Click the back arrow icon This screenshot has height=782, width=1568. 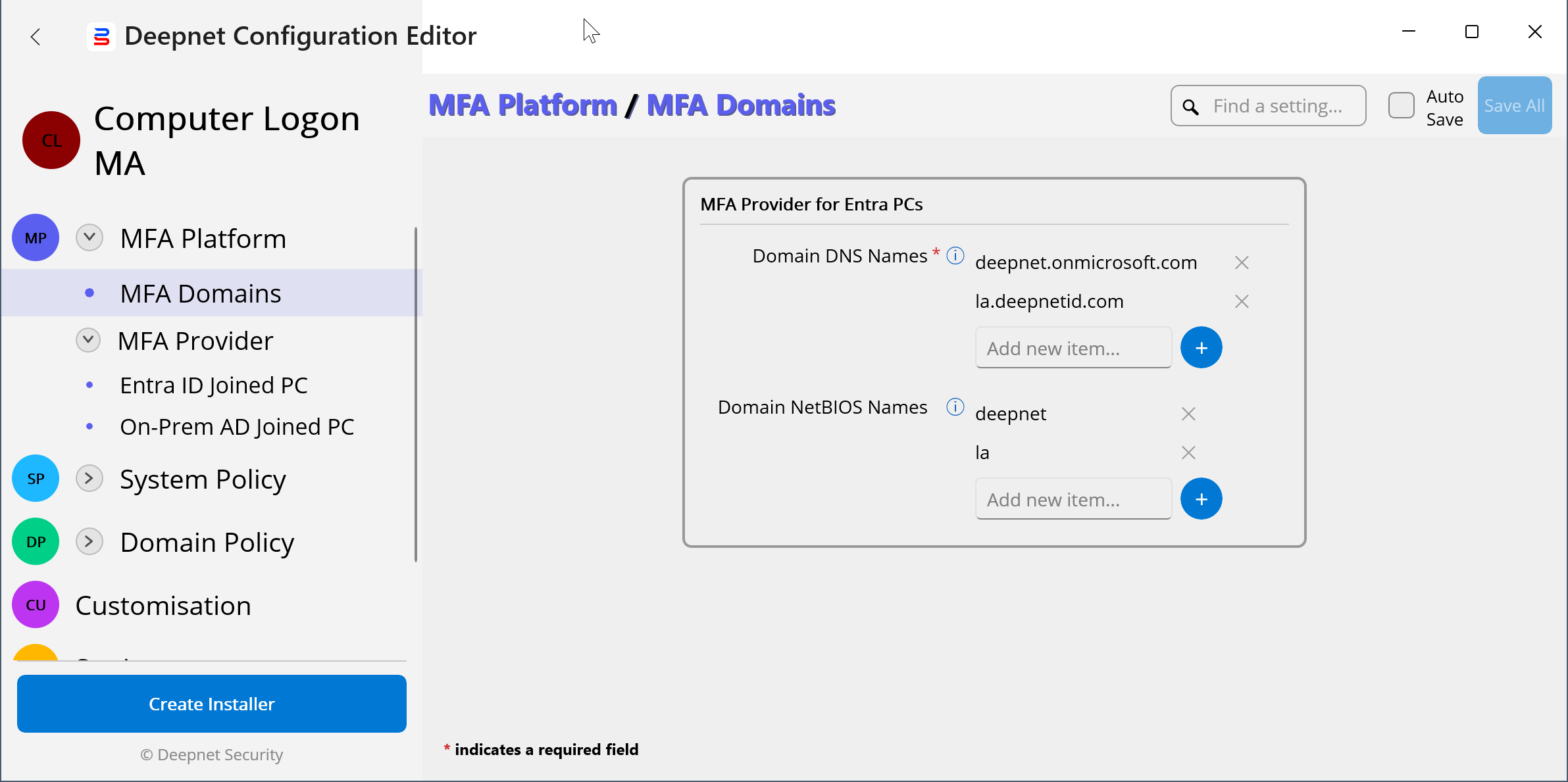click(36, 37)
